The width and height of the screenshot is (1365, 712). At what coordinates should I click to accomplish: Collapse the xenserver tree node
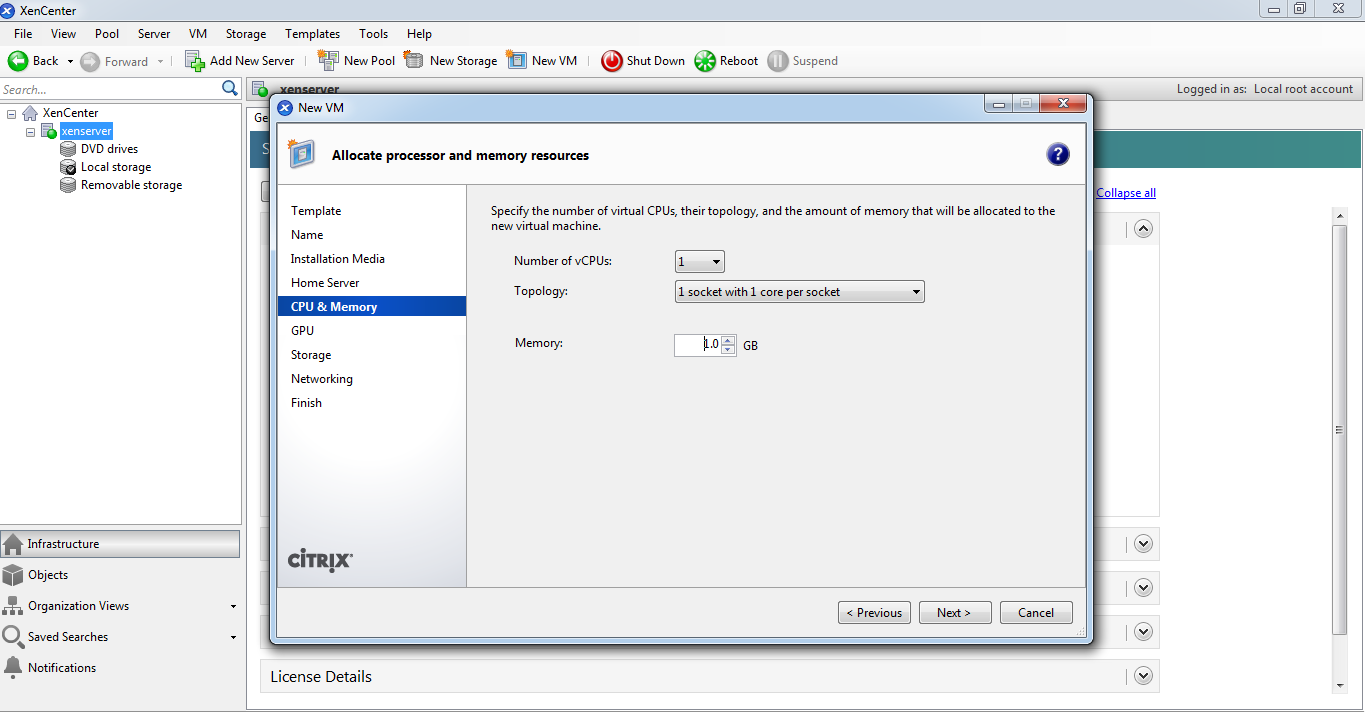[30, 131]
